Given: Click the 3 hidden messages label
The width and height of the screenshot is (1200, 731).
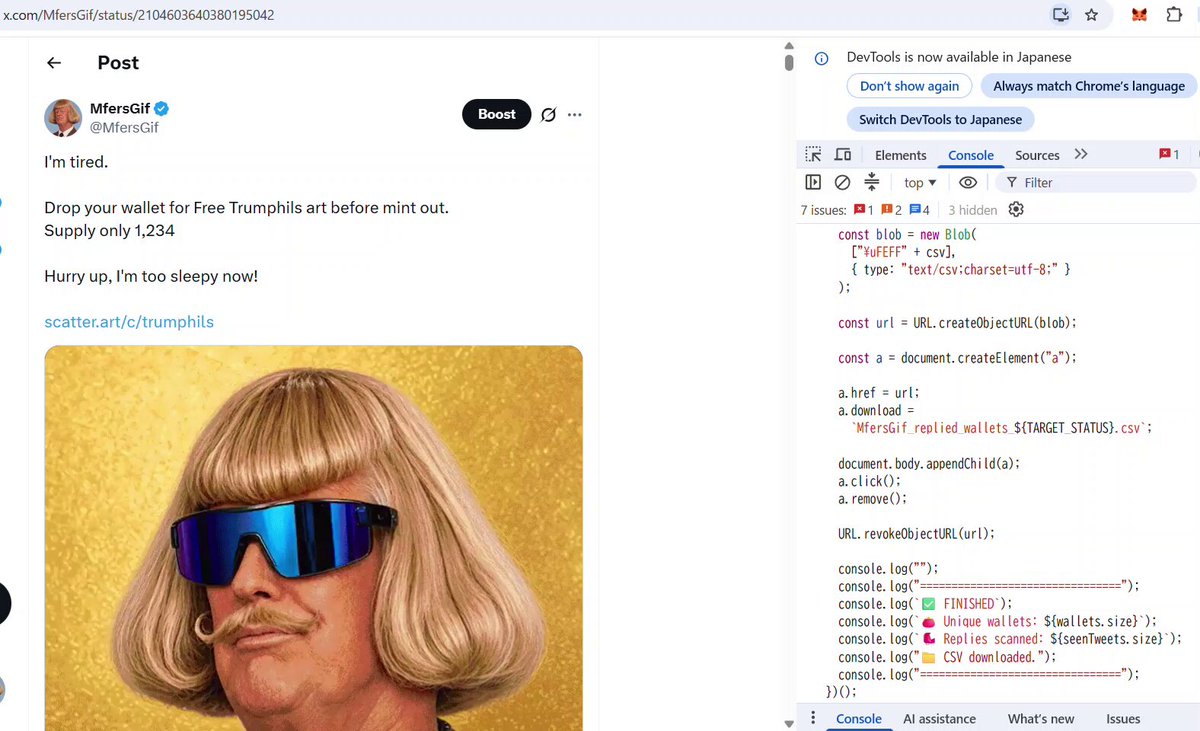Looking at the screenshot, I should pyautogui.click(x=972, y=210).
